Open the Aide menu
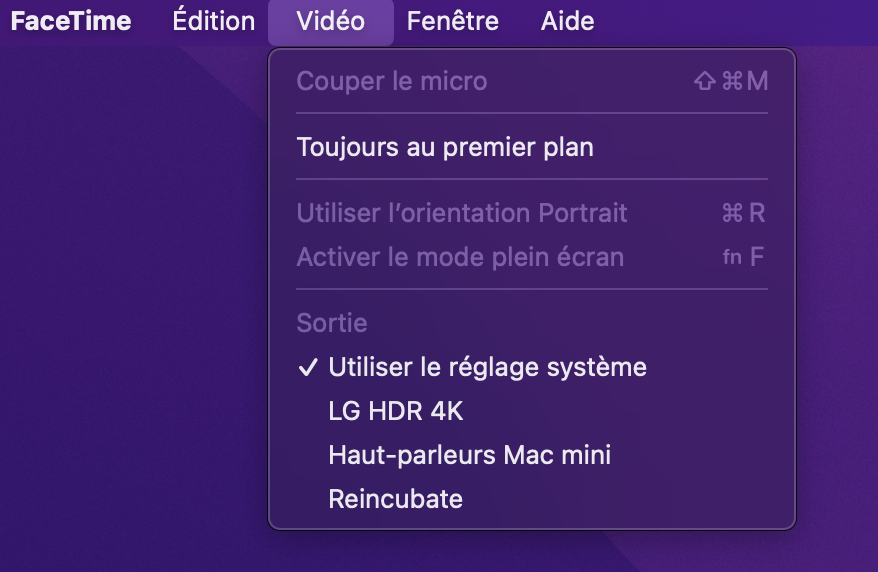This screenshot has height=572, width=878. [567, 21]
